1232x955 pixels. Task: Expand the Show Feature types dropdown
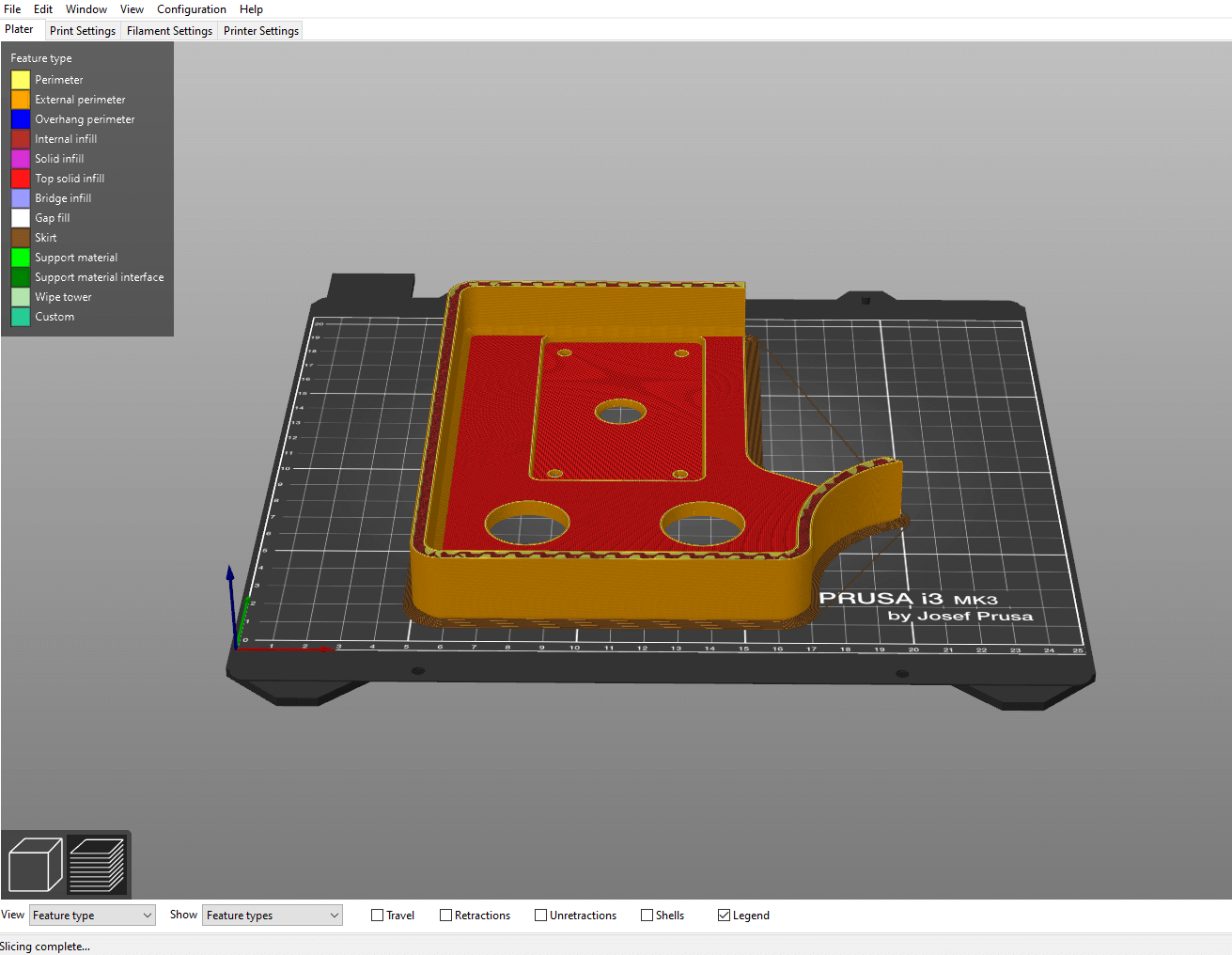[273, 916]
